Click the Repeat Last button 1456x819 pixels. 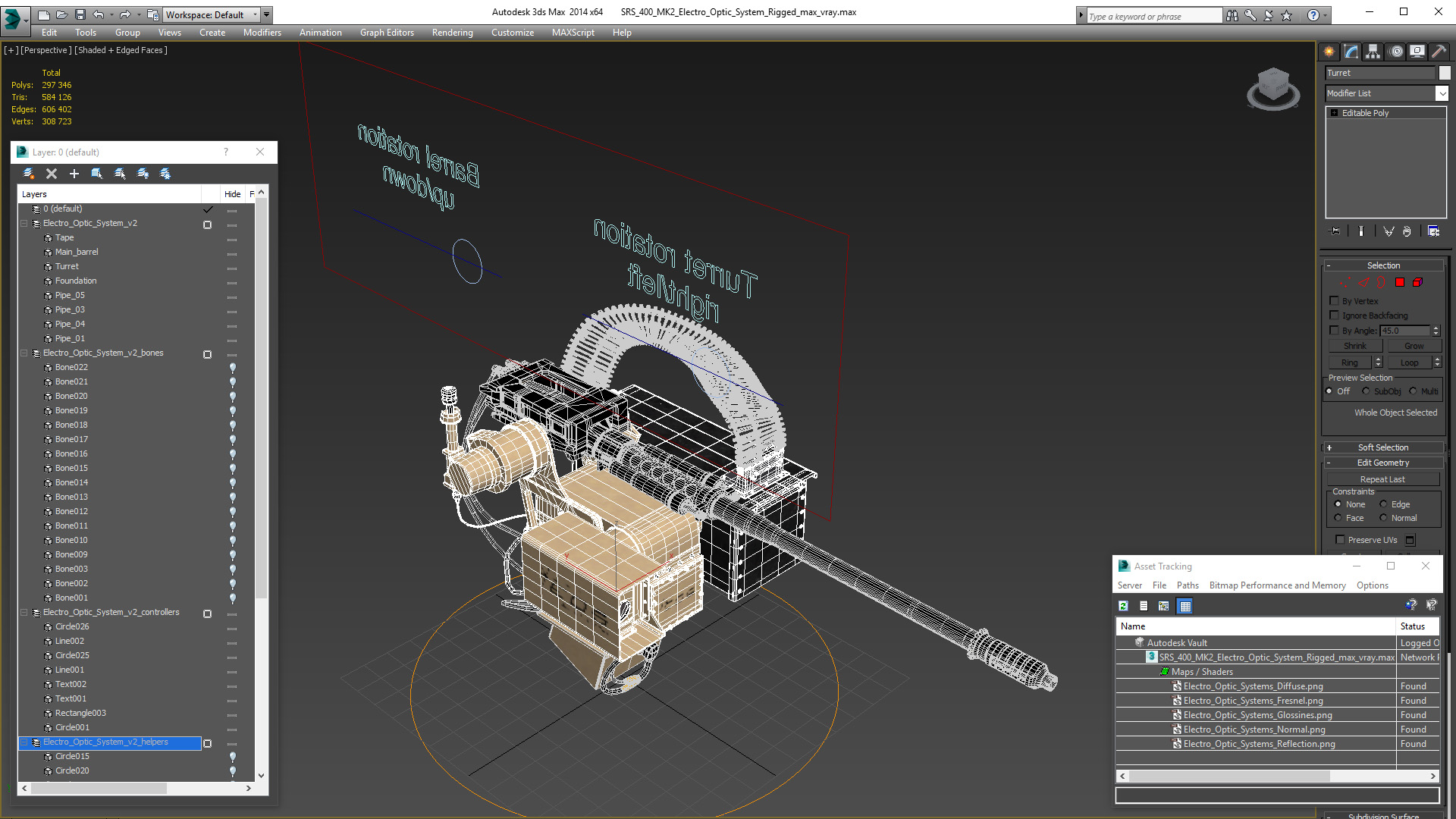[1382, 479]
